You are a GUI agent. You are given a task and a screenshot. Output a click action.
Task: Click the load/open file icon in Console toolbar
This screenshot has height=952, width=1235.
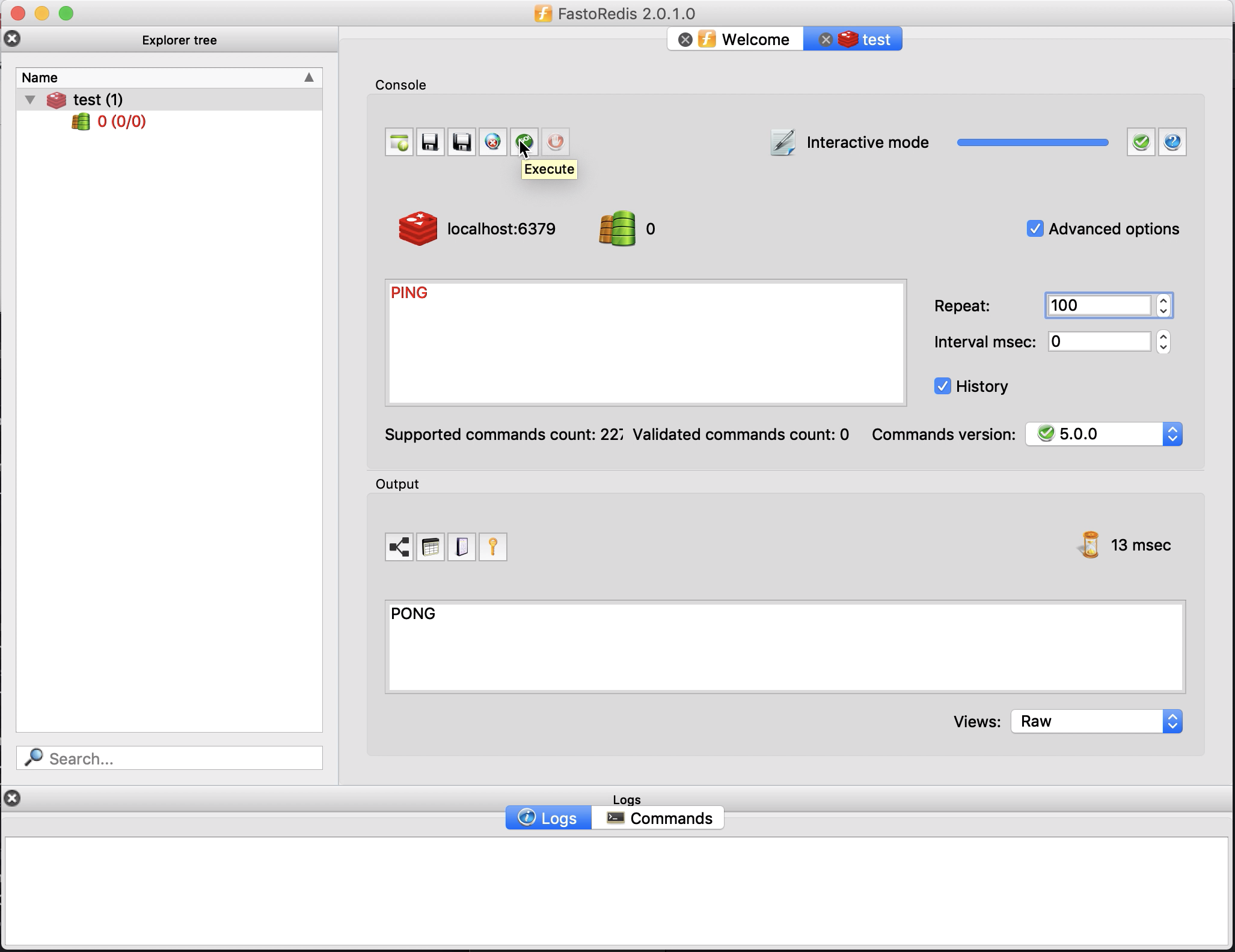pyautogui.click(x=399, y=142)
